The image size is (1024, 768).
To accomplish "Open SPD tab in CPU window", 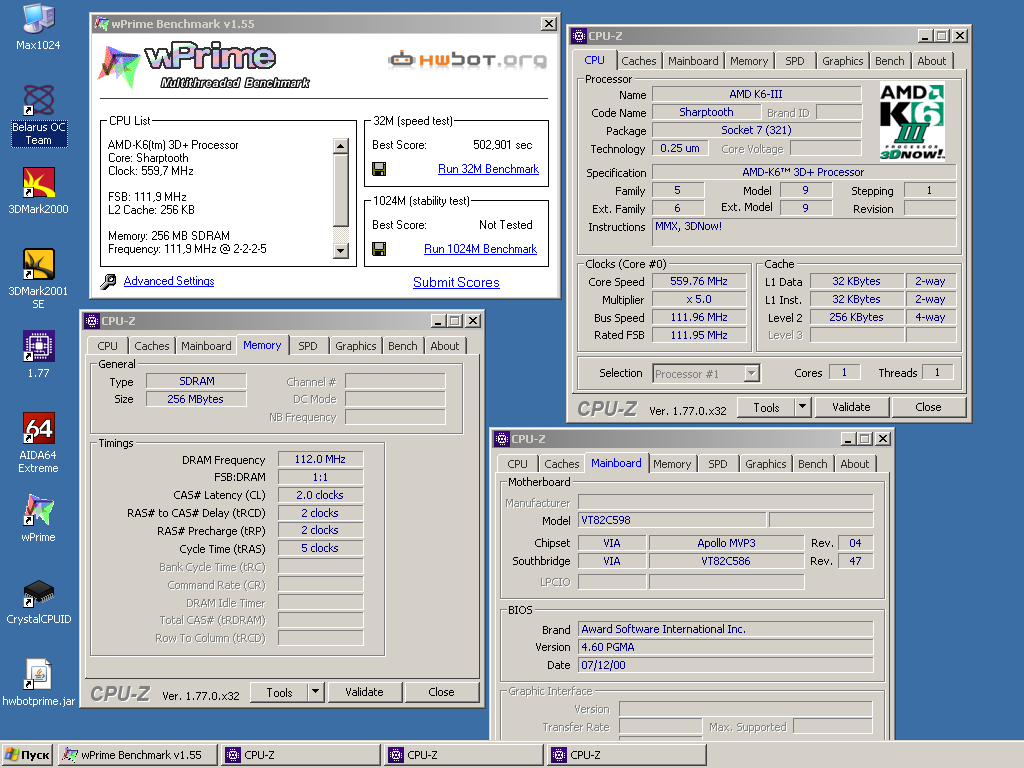I will (x=794, y=61).
